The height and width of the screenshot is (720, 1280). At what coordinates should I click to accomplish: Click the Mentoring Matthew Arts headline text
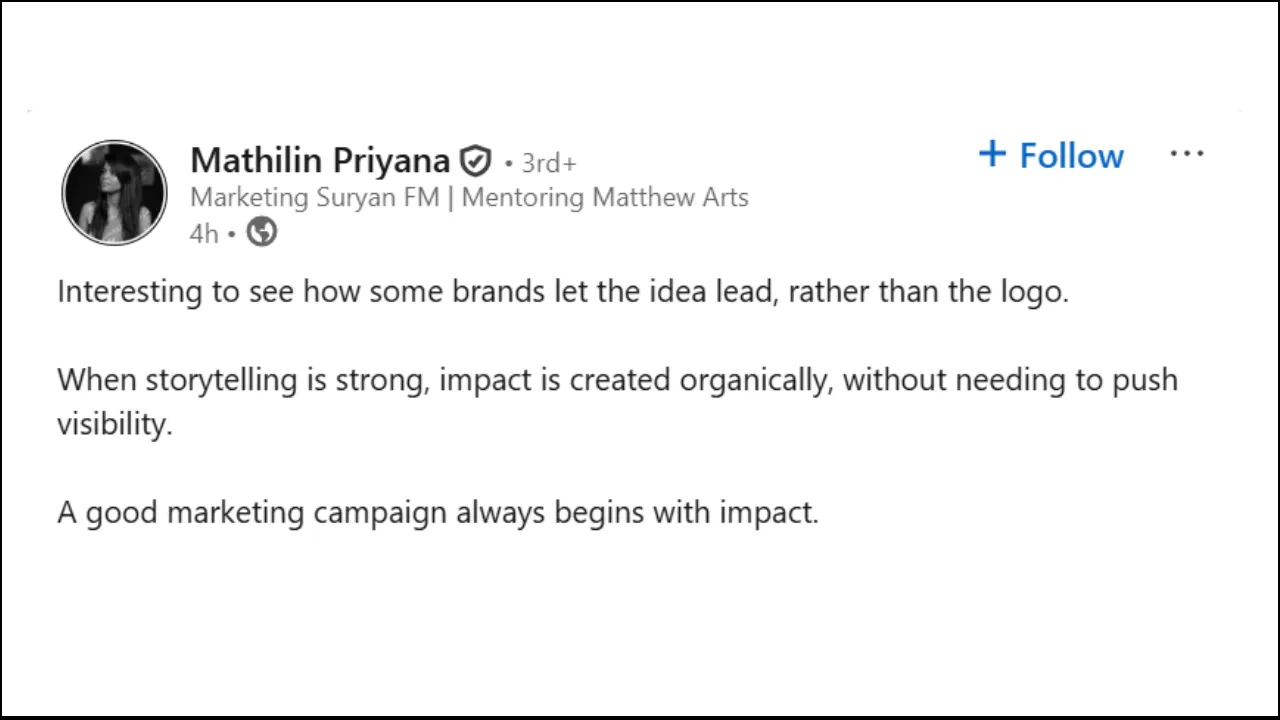pos(605,197)
